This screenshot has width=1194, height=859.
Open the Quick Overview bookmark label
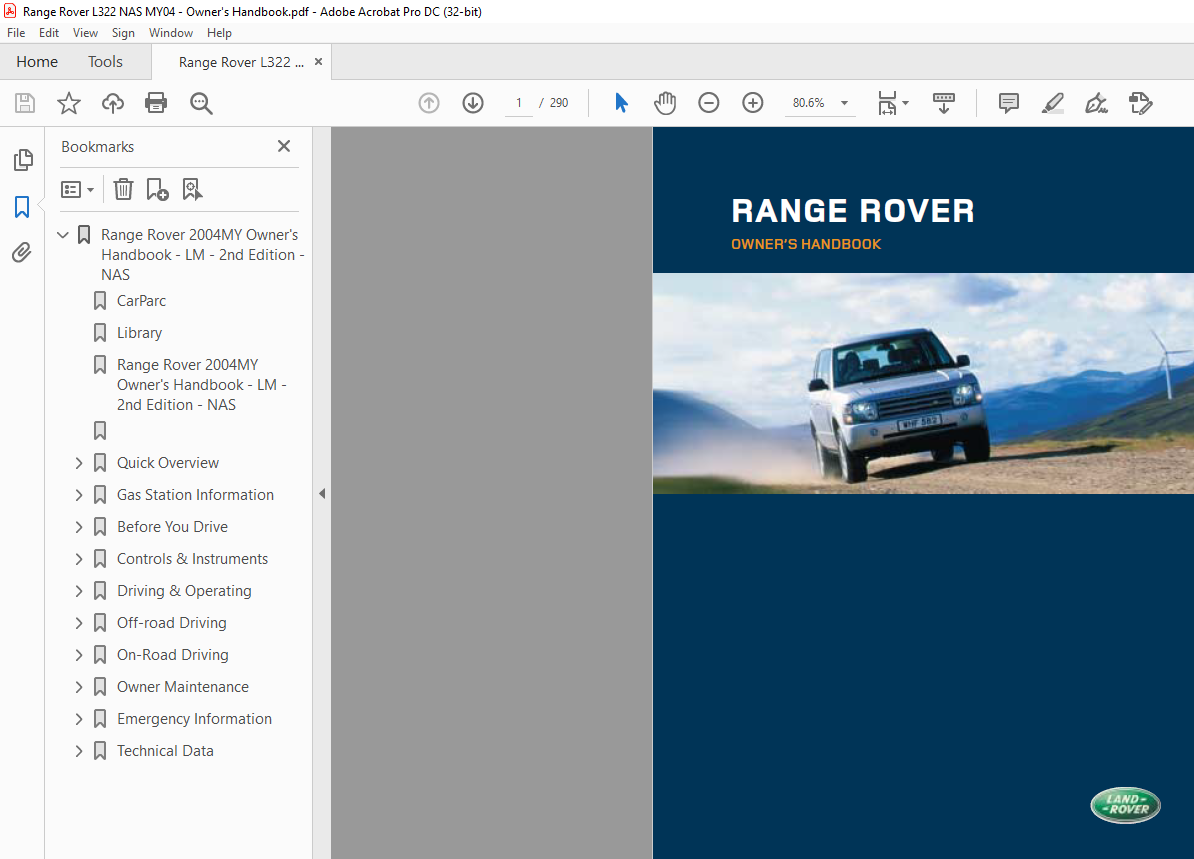pyautogui.click(x=168, y=463)
